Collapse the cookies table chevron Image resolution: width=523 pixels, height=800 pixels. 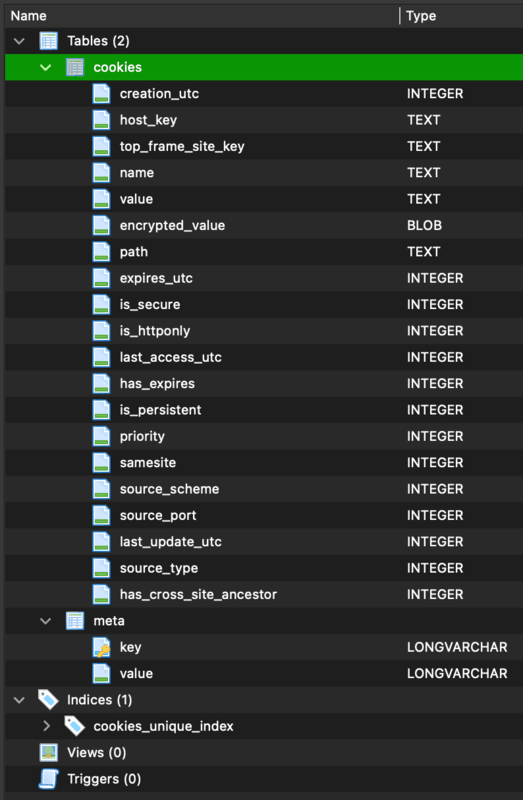coord(46,67)
